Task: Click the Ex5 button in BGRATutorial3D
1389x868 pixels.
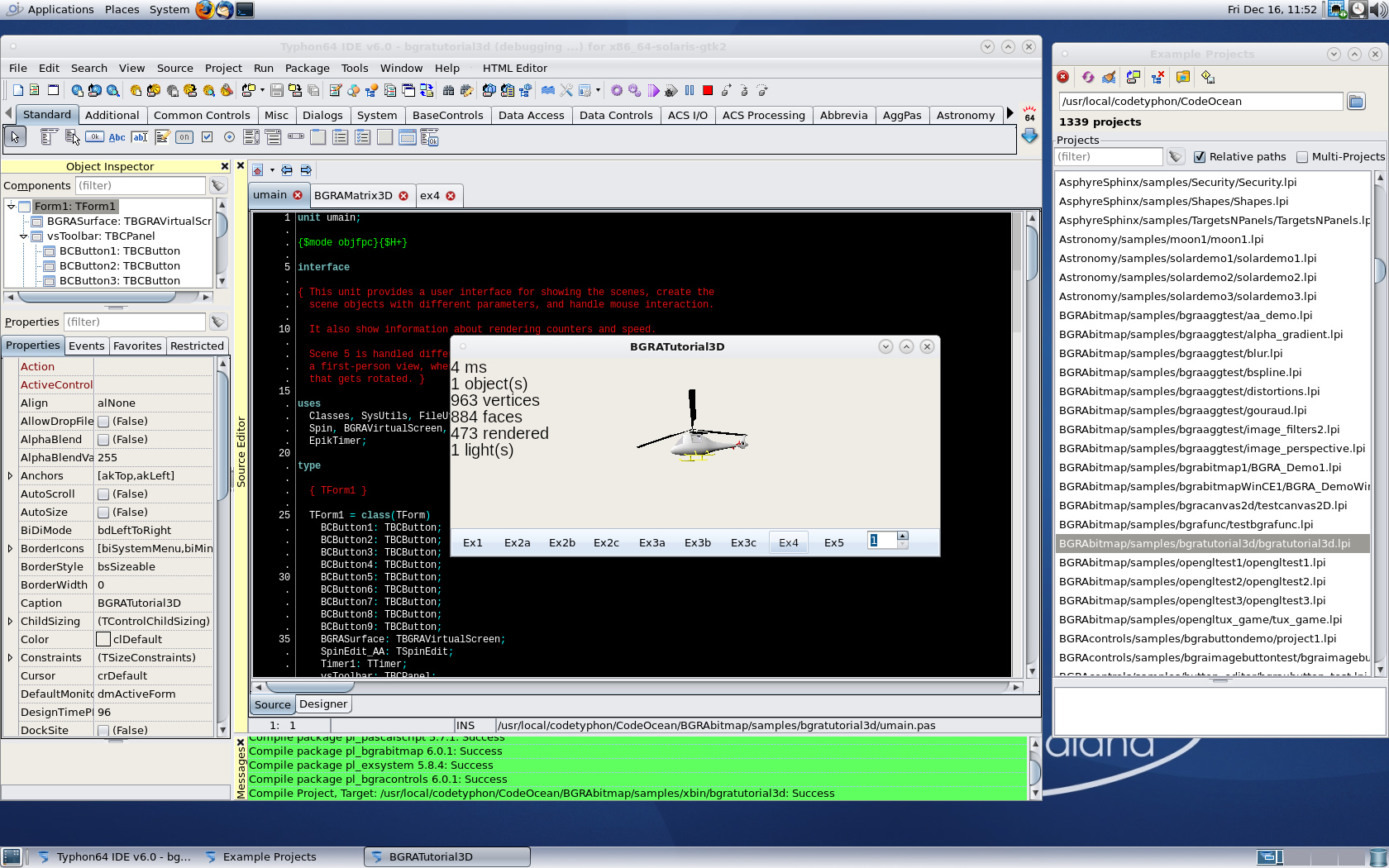Action: [834, 543]
